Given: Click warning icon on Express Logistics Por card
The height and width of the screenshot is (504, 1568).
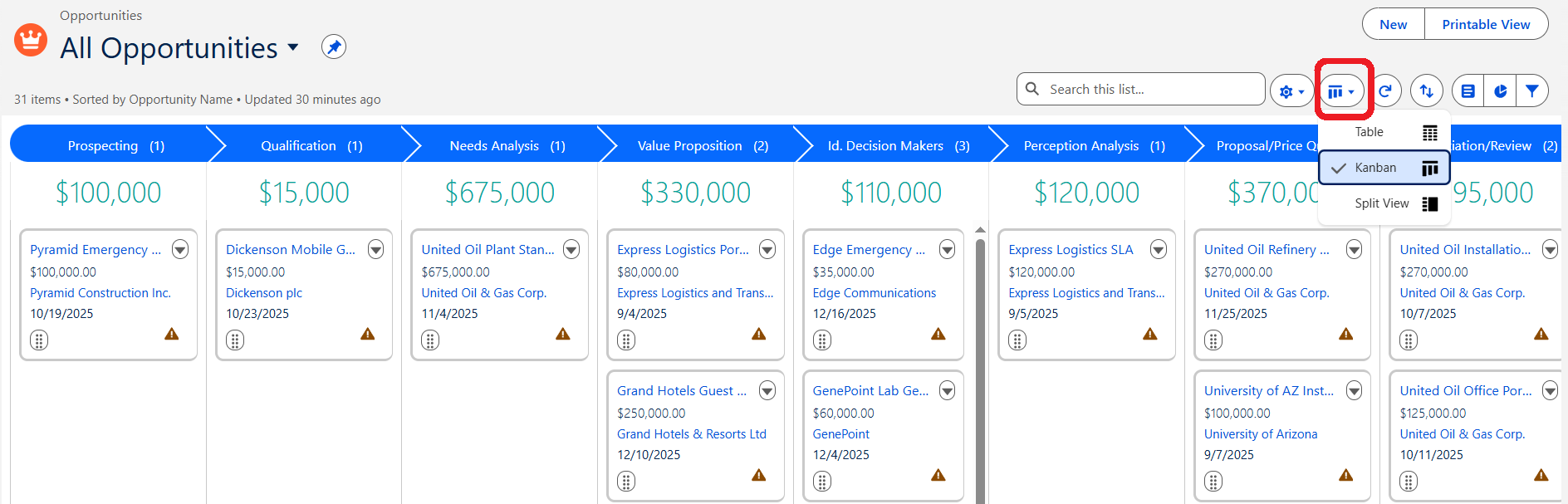Looking at the screenshot, I should [x=759, y=334].
